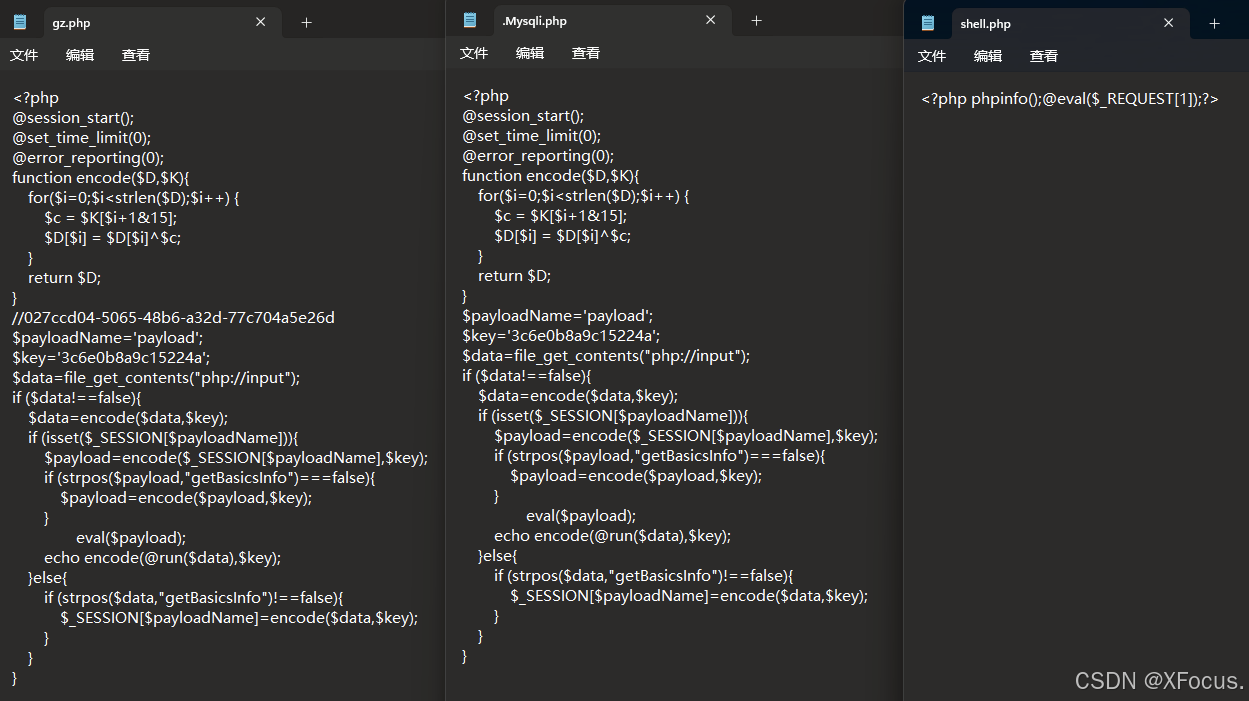Click the GUID comment line in gz.php
The width and height of the screenshot is (1249, 701).
pyautogui.click(x=174, y=318)
